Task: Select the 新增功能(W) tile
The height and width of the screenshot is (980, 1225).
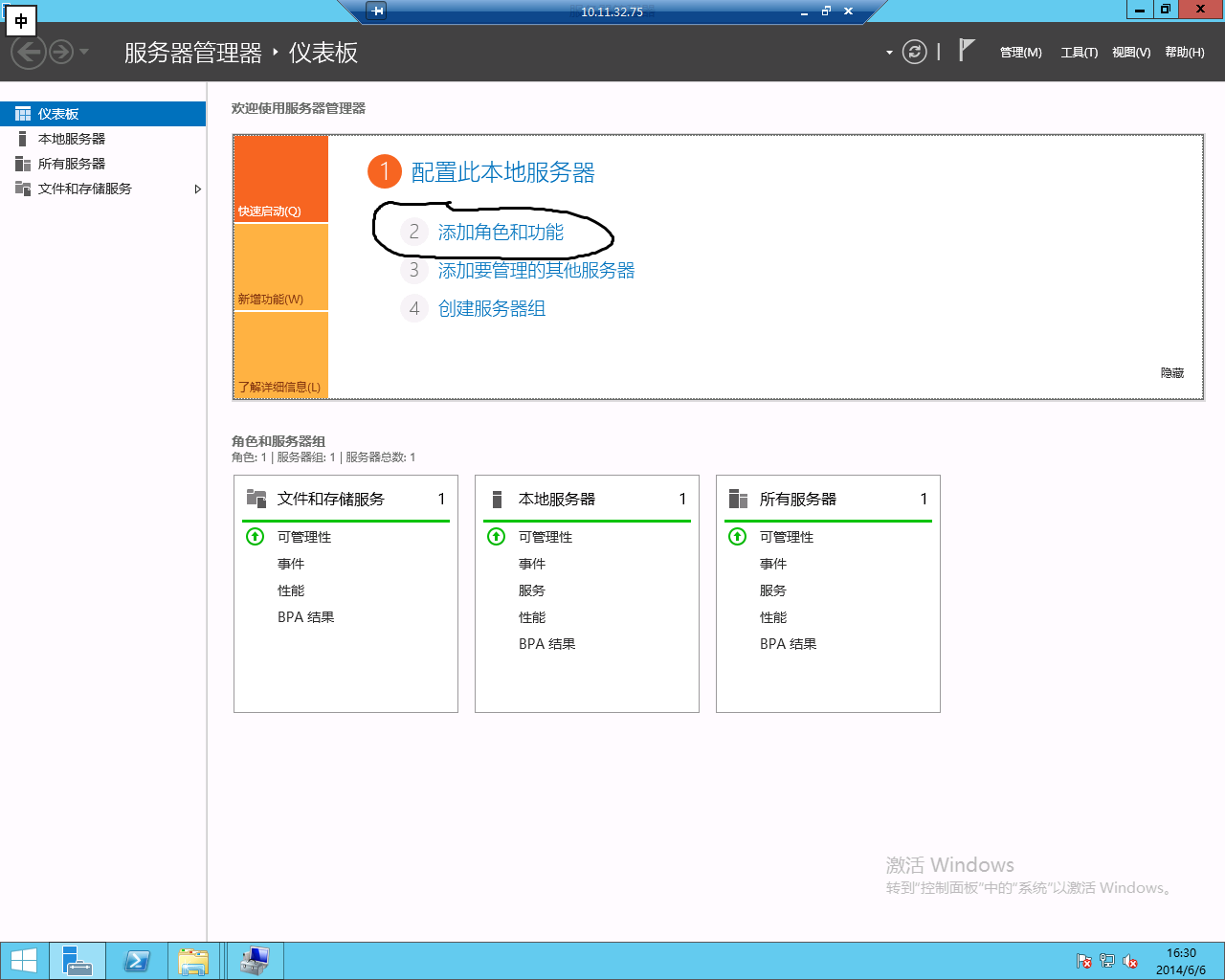Action: (x=281, y=268)
